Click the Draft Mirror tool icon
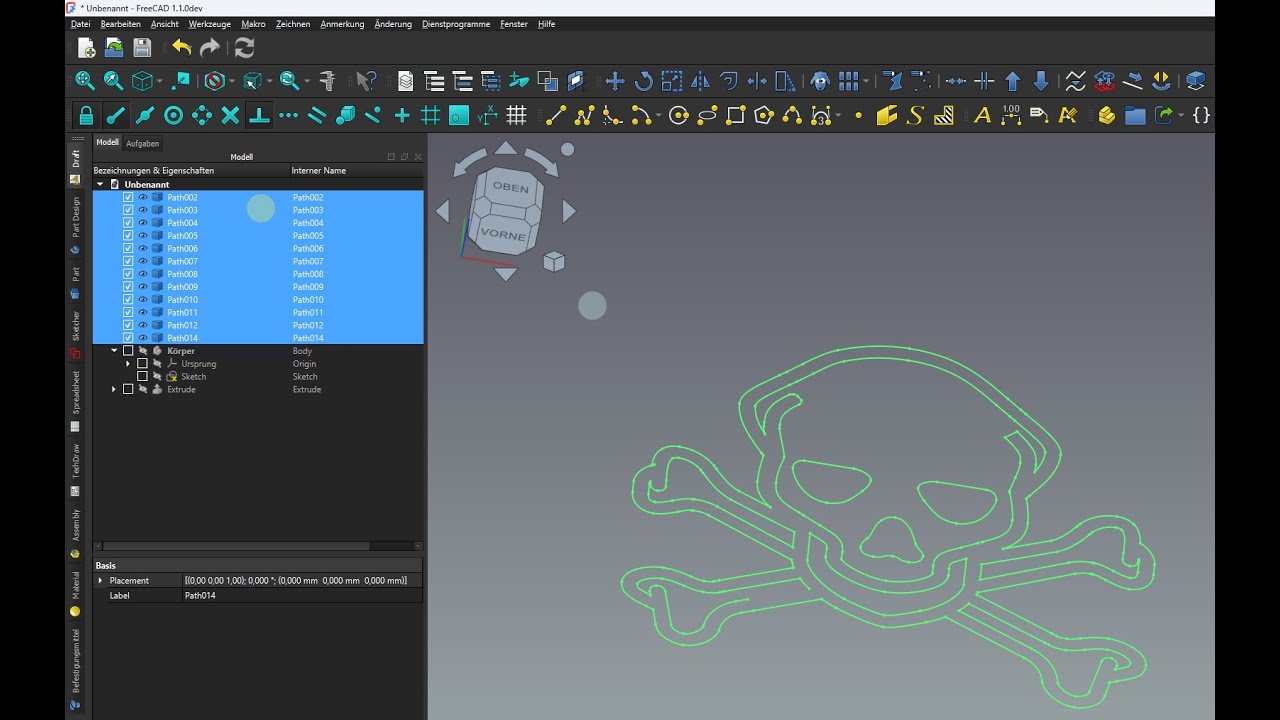This screenshot has height=720, width=1280. pyautogui.click(x=700, y=81)
